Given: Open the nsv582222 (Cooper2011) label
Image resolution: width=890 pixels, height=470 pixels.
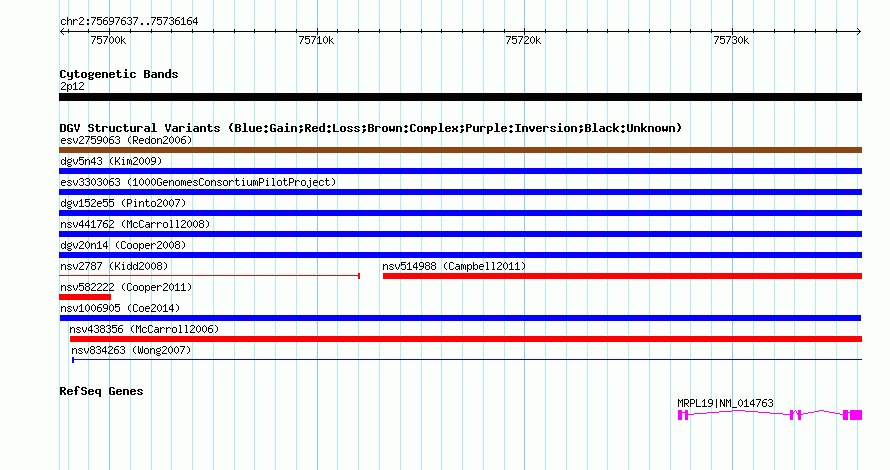Looking at the screenshot, I should click(x=126, y=287).
